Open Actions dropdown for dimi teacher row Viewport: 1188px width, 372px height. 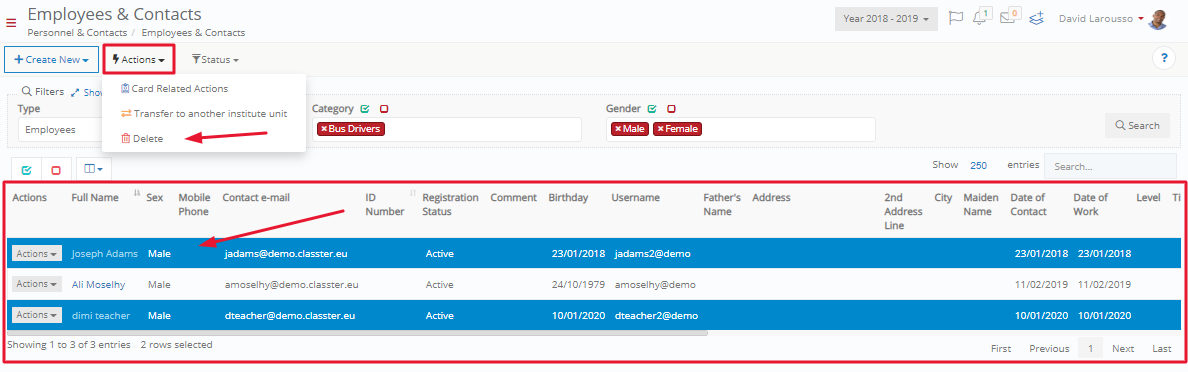[x=36, y=314]
